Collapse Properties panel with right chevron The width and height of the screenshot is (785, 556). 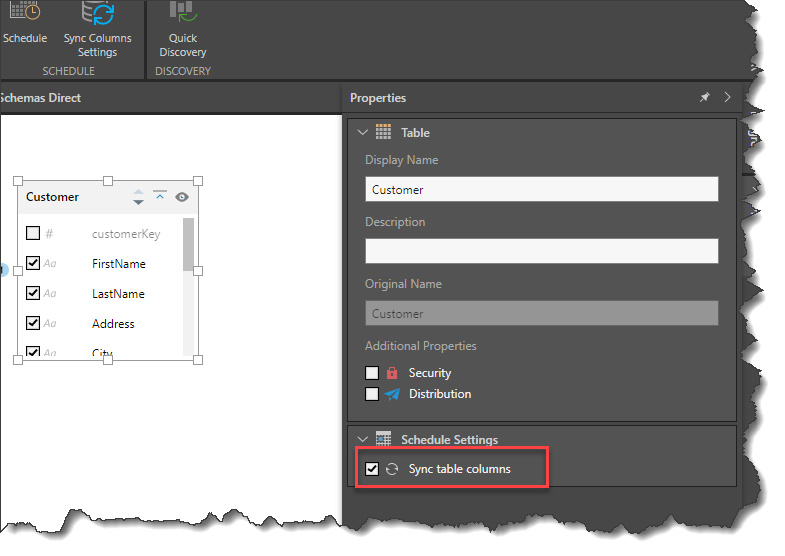tap(727, 98)
